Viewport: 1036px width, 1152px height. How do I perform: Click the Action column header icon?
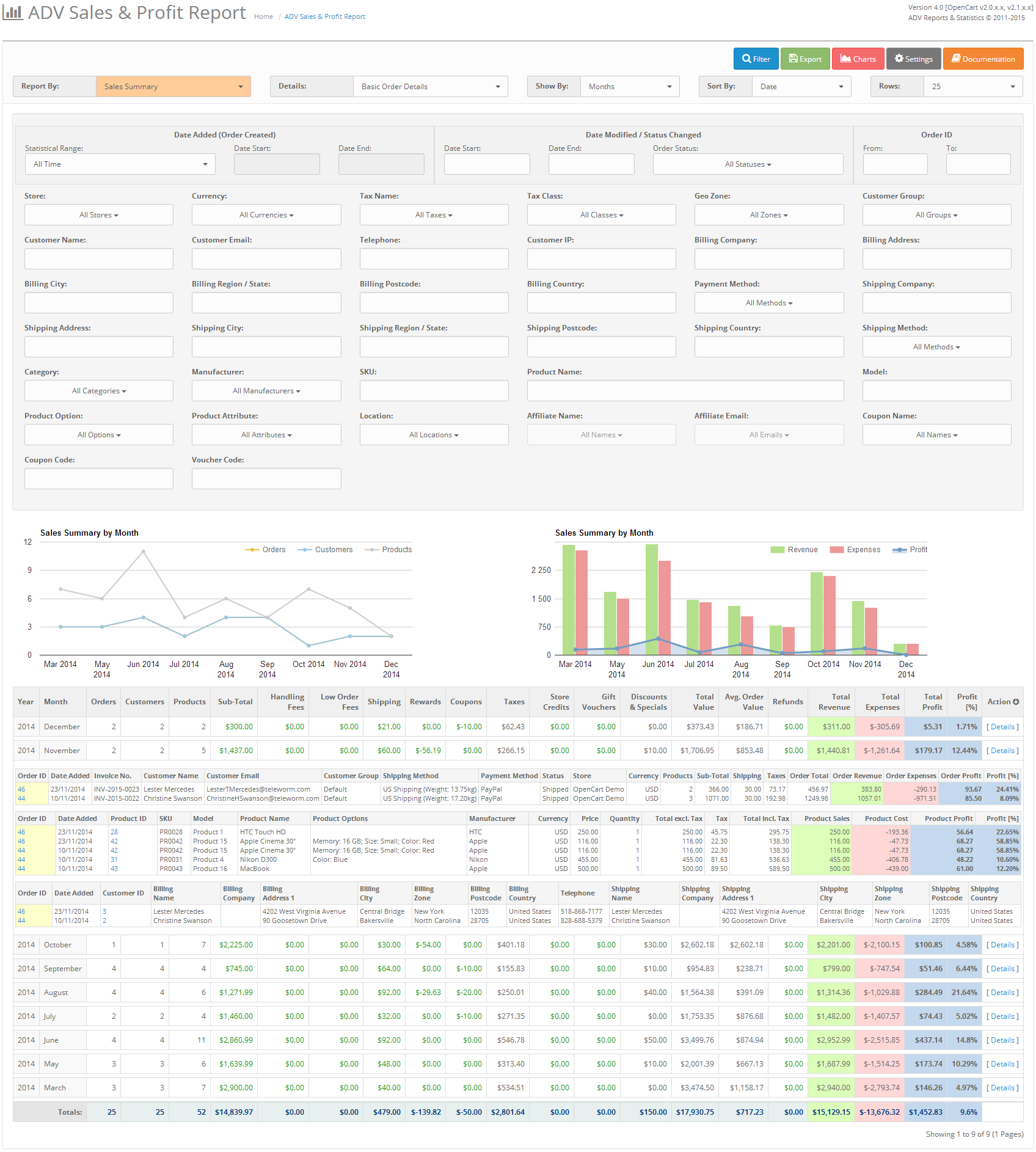click(x=1016, y=702)
